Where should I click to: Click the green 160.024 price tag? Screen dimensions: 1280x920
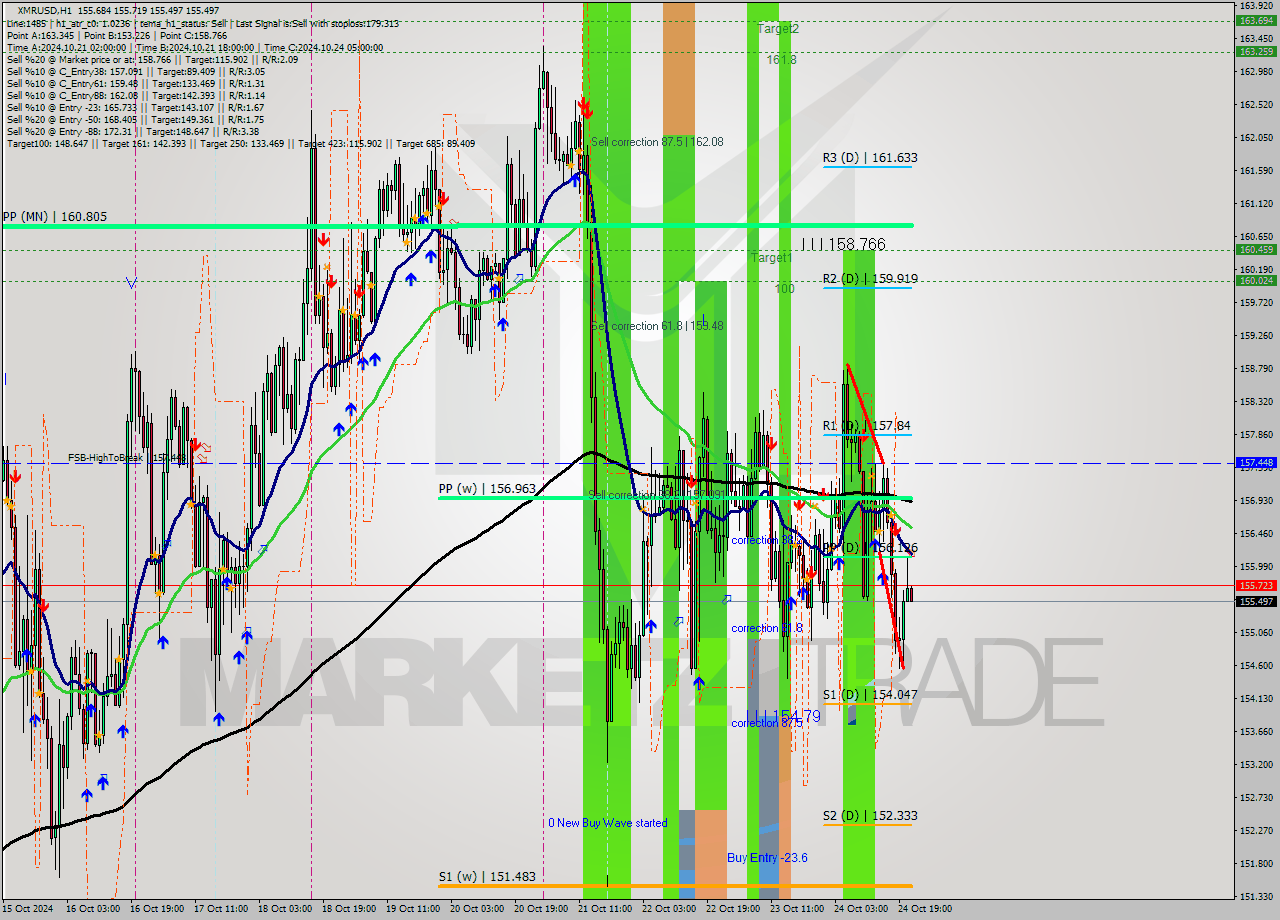point(1256,280)
